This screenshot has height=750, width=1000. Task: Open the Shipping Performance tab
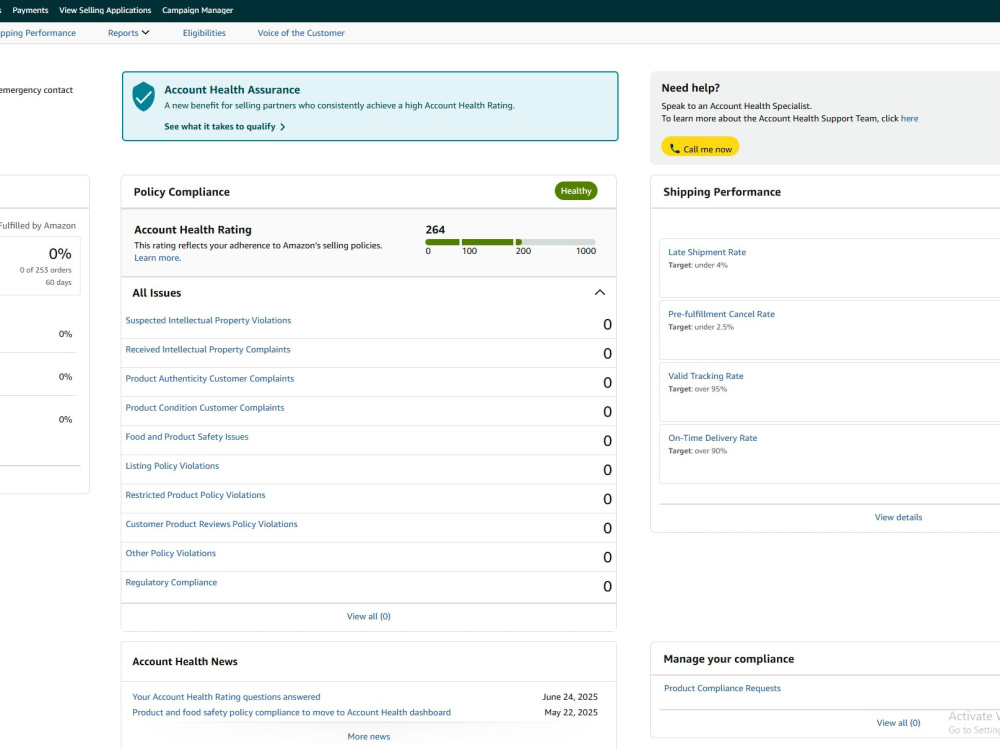click(38, 33)
